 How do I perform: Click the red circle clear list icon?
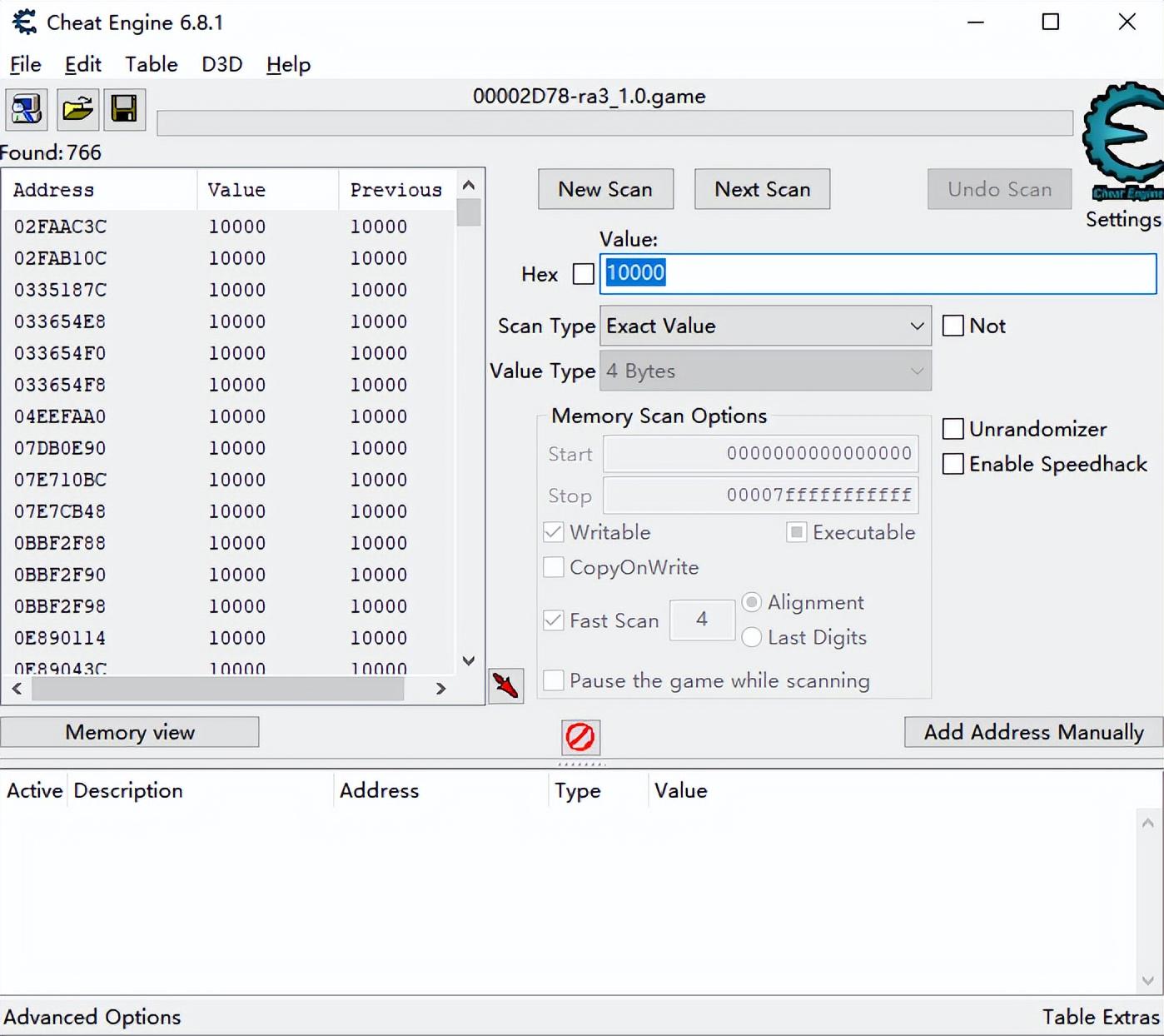(x=580, y=737)
